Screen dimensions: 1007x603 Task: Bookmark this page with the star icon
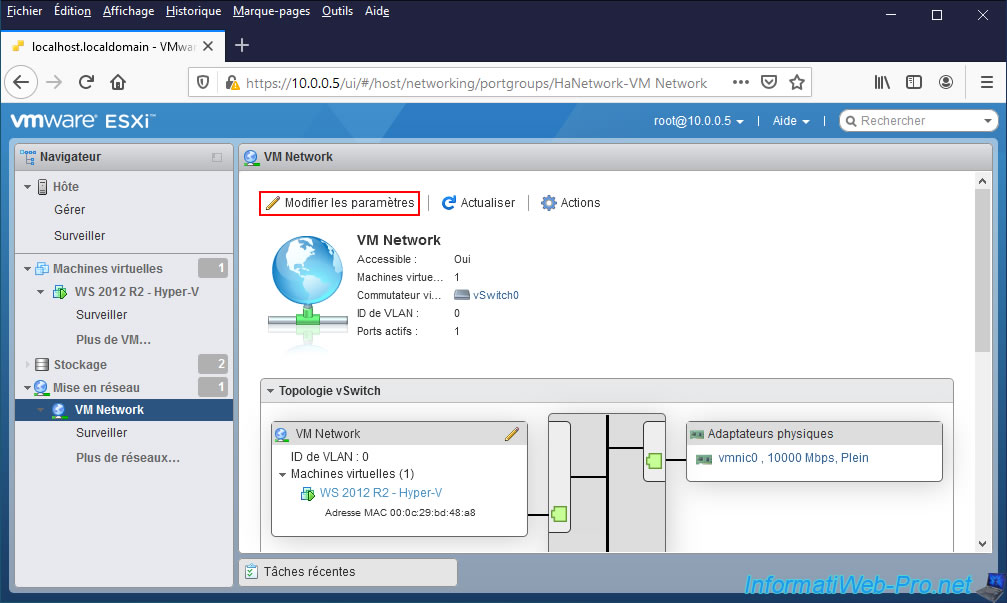(x=797, y=82)
